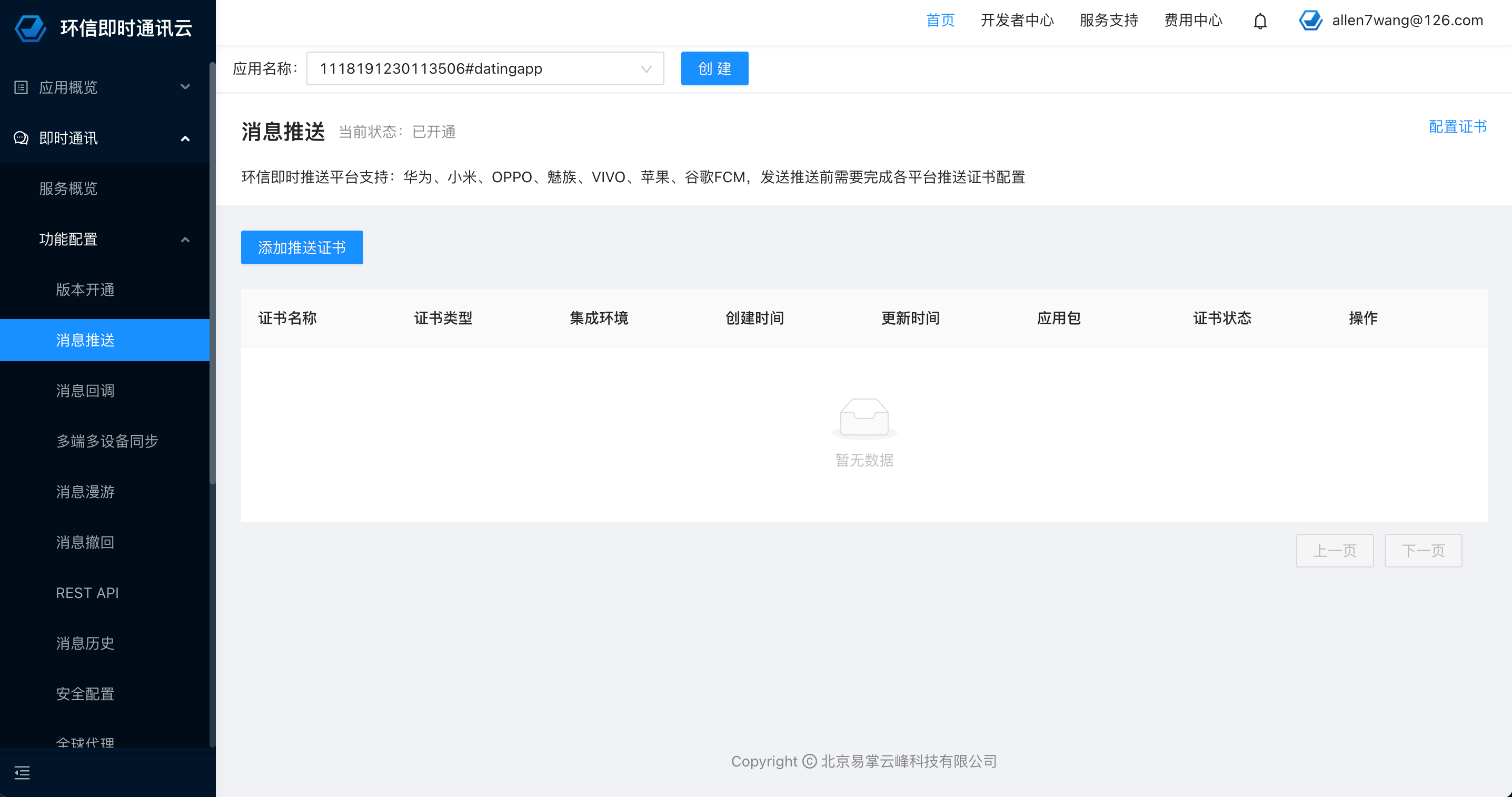The height and width of the screenshot is (797, 1512).
Task: Open 开发者中心 in top navigation
Action: 1017,21
